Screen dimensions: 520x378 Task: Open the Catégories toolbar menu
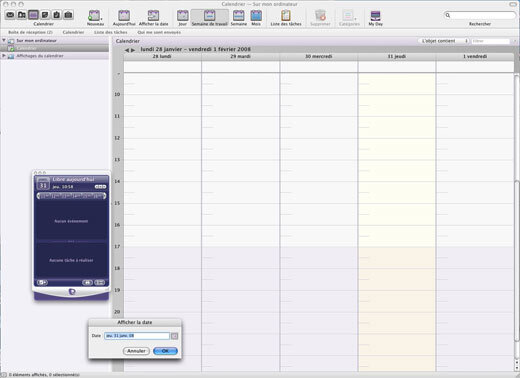[x=349, y=16]
